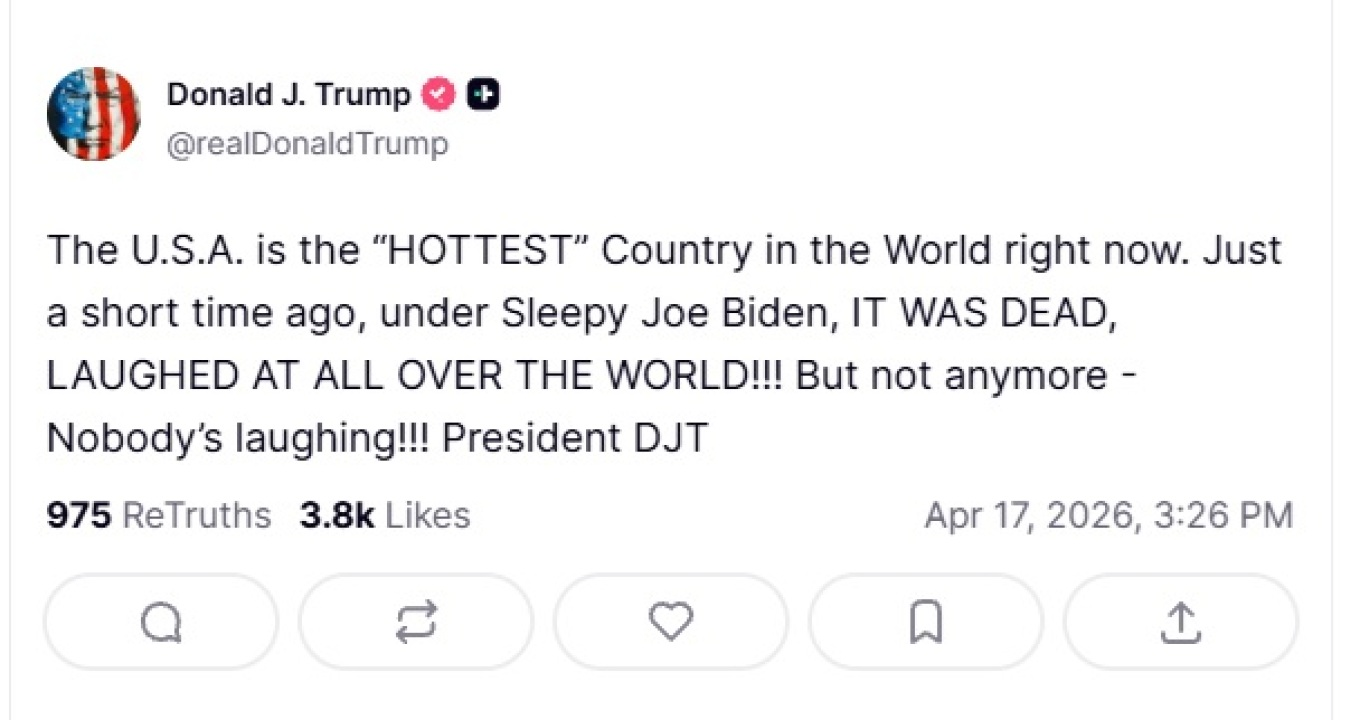Bookmark this post

point(925,622)
